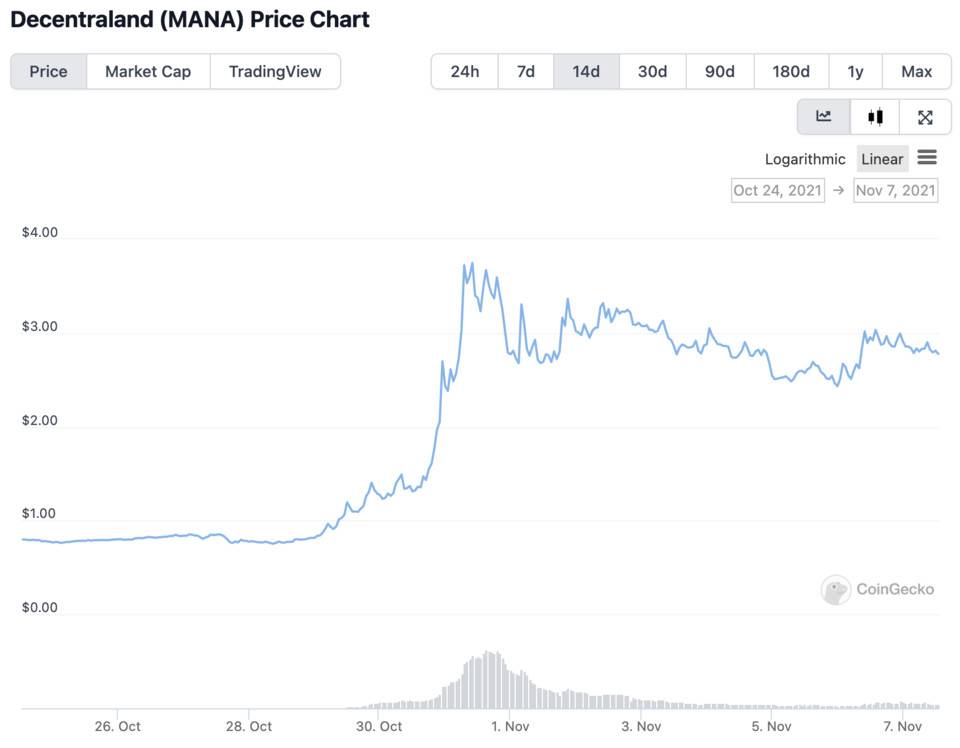Choose the 90d range

point(720,72)
